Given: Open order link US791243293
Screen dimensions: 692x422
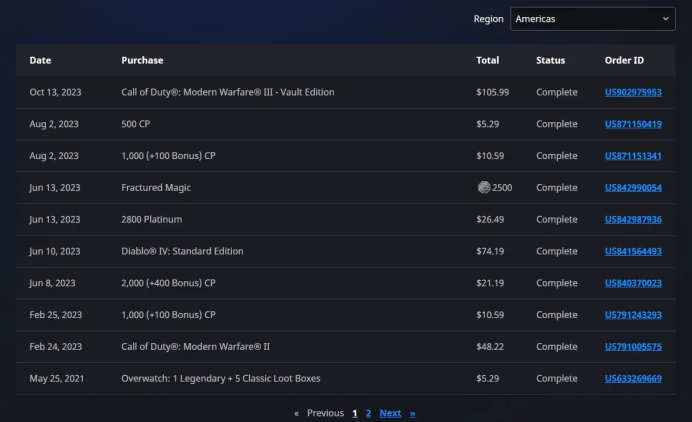Looking at the screenshot, I should pyautogui.click(x=633, y=315).
